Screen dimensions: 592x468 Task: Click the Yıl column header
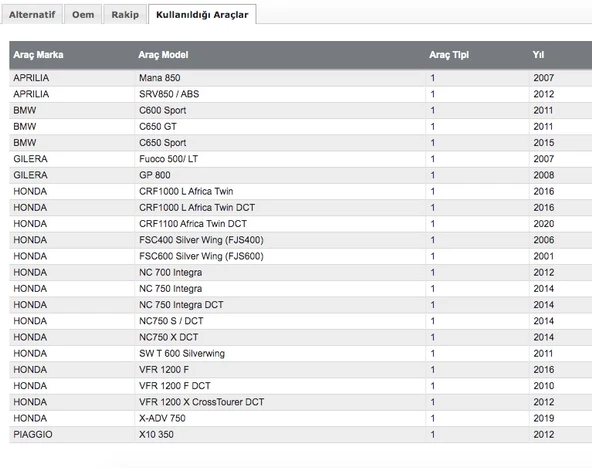[x=538, y=55]
